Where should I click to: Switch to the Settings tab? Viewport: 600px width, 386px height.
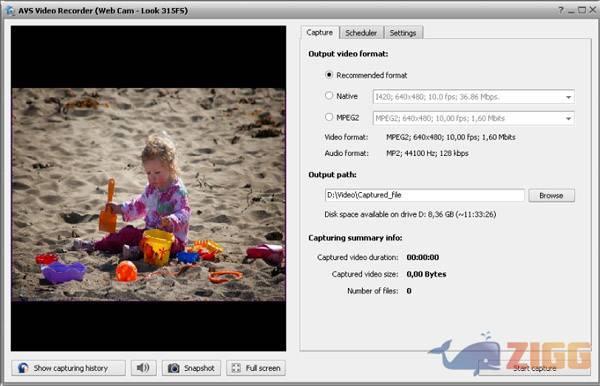point(403,33)
